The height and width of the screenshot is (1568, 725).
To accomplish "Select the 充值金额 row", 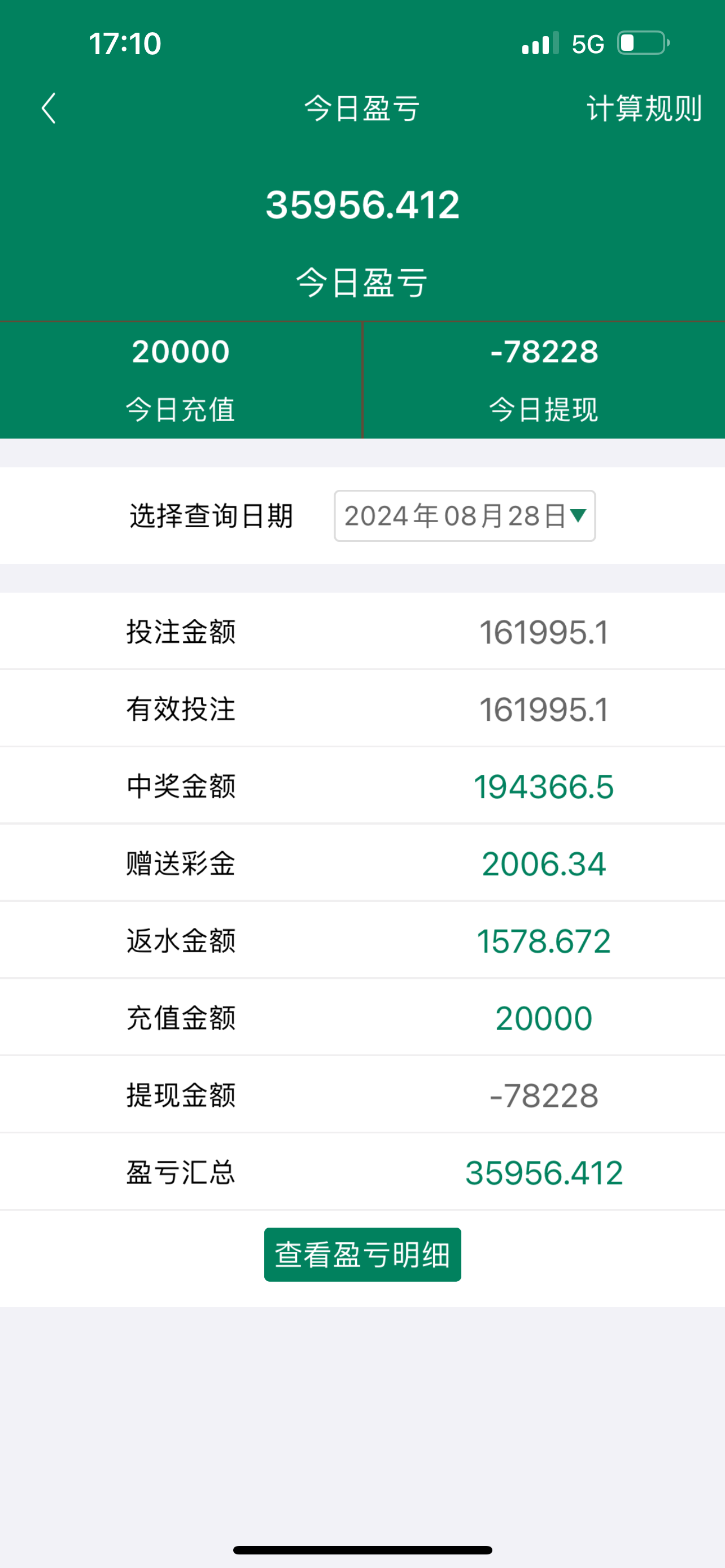I will pos(362,1018).
